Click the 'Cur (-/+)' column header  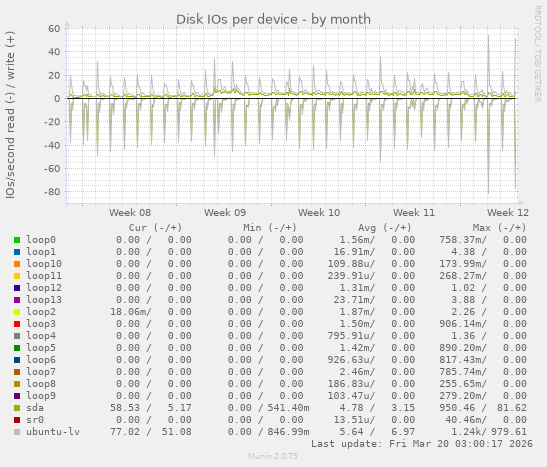(x=155, y=228)
